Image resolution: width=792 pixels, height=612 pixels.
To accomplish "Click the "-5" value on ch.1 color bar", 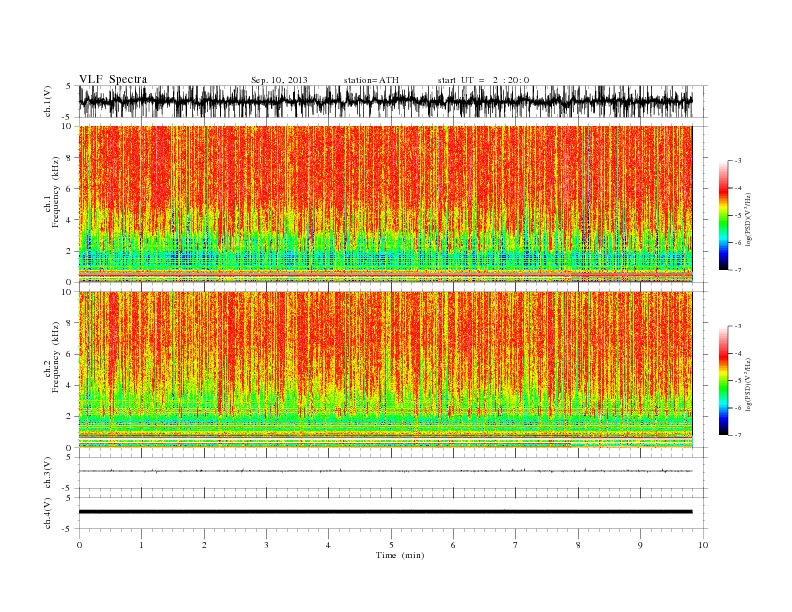I will click(x=737, y=215).
